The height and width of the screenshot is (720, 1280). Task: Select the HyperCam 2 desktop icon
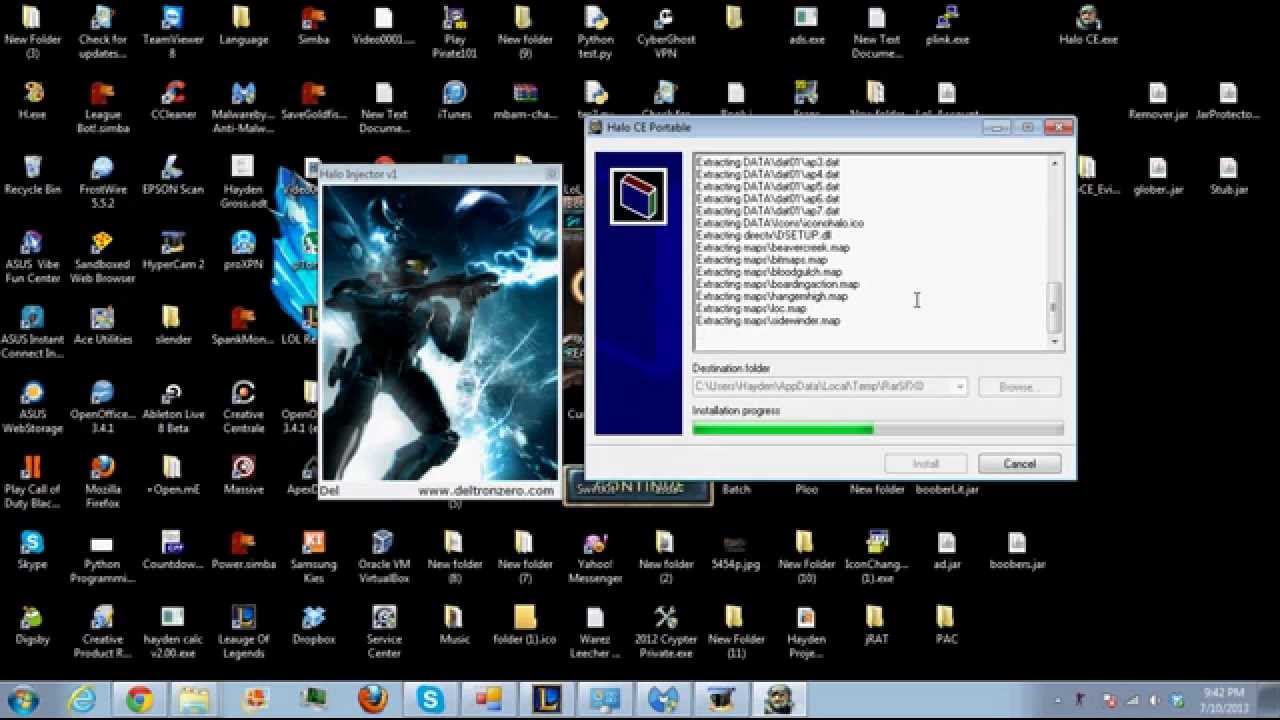[x=173, y=251]
